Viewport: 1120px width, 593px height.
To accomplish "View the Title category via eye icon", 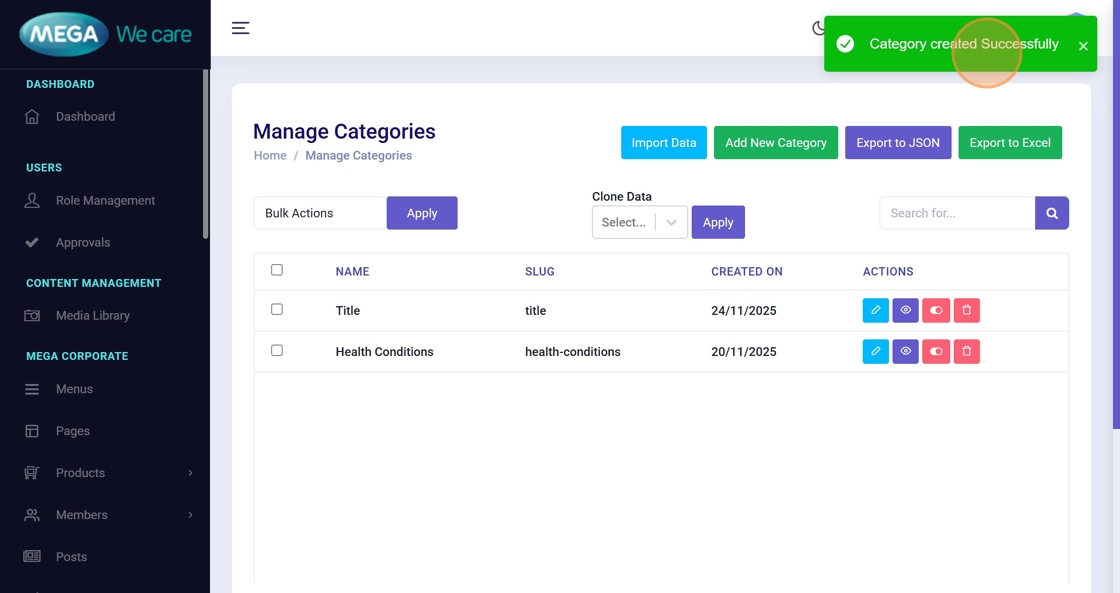I will pos(905,311).
